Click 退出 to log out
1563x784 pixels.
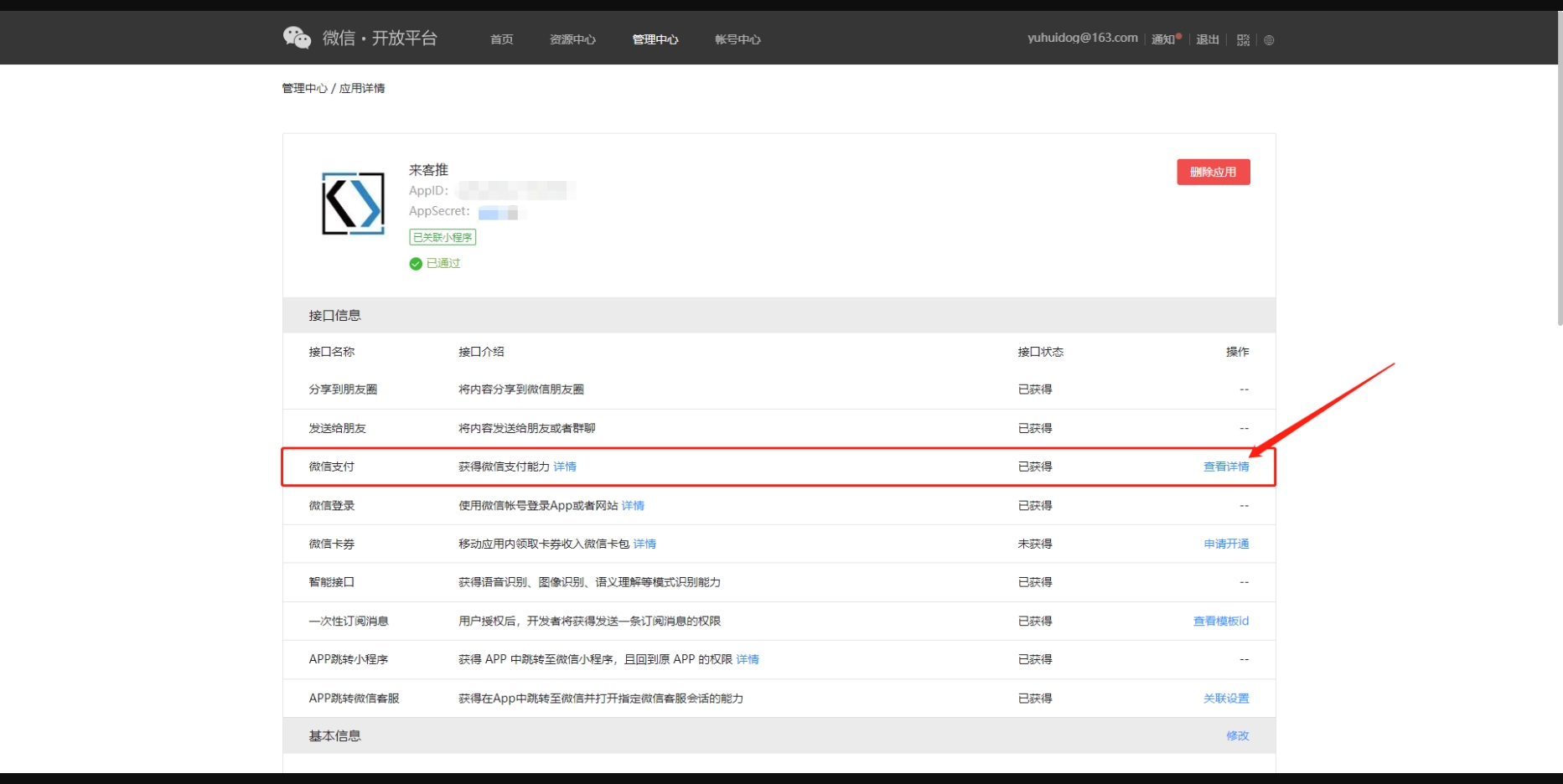(x=1207, y=39)
